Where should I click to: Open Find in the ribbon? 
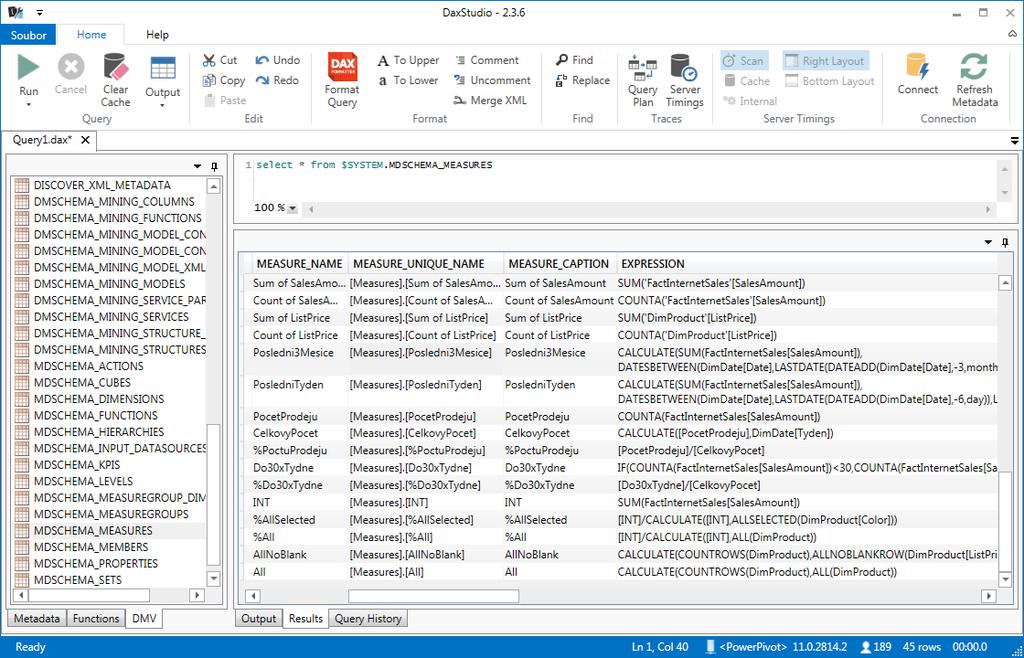[574, 60]
